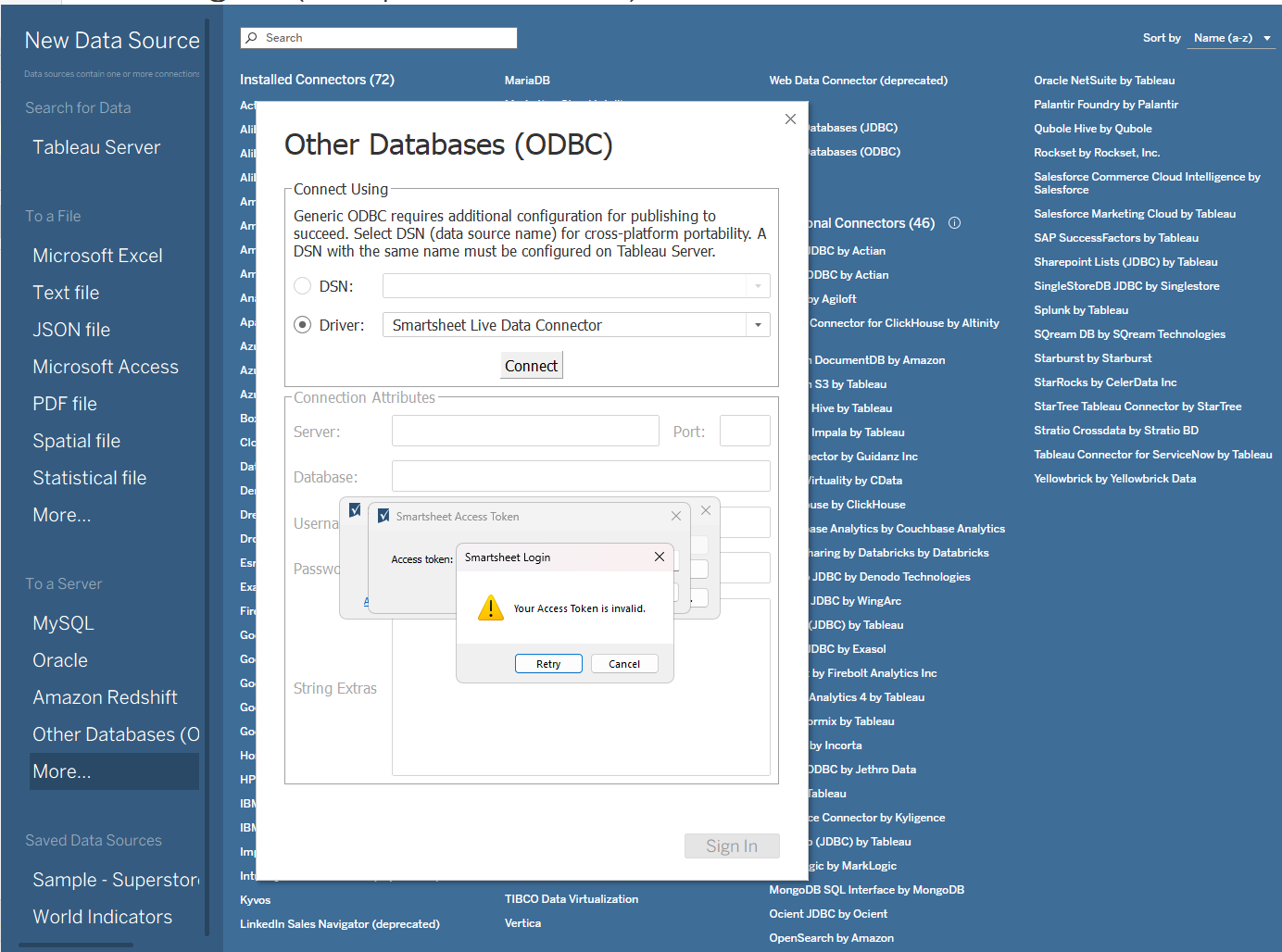The width and height of the screenshot is (1282, 952).
Task: Select the DSN radio button
Action: 302,286
